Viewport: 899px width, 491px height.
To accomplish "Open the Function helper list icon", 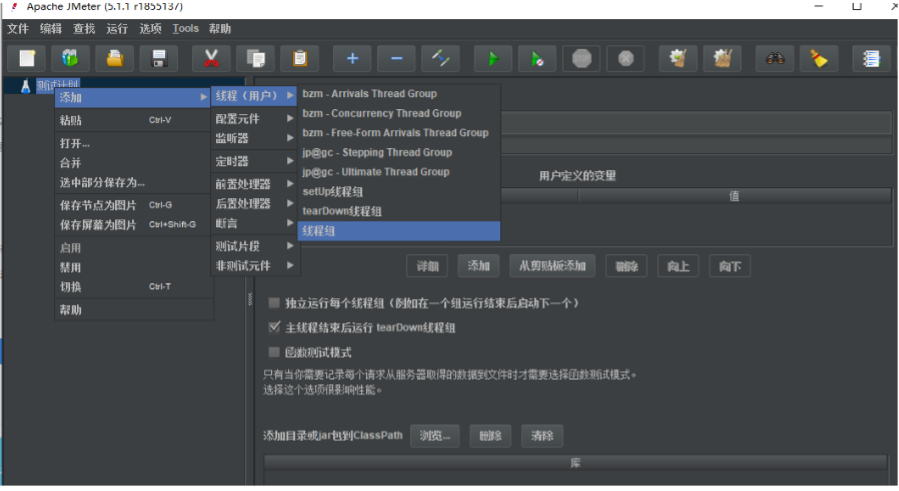I will 871,59.
